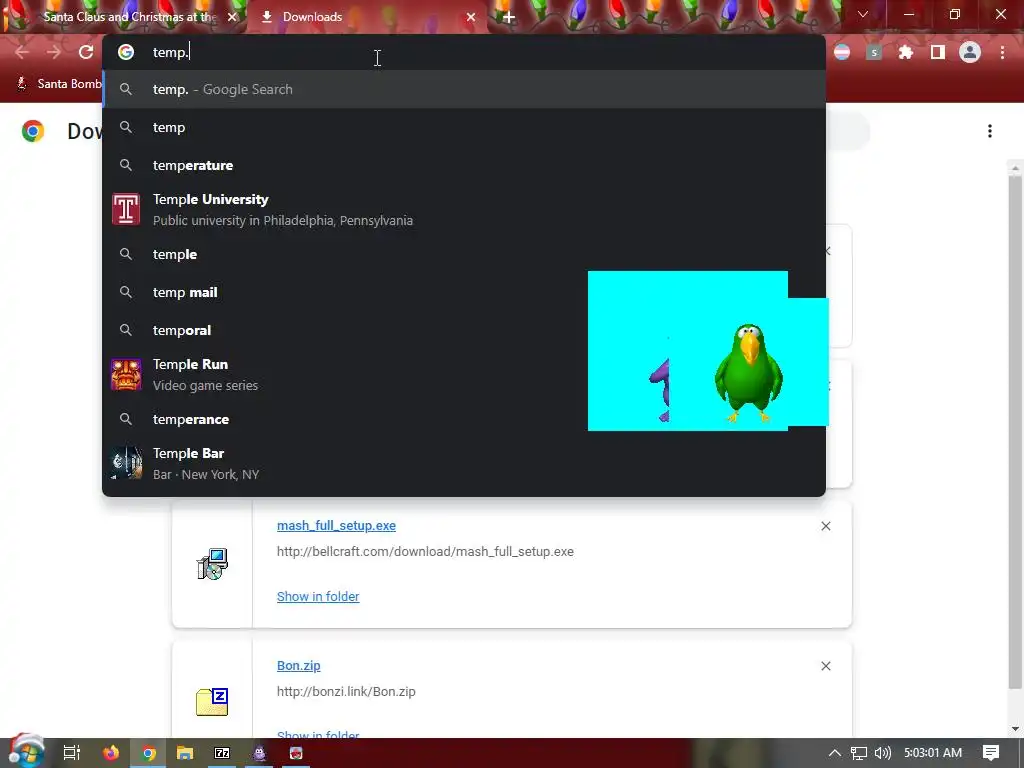
Task: Click the gray S extension icon
Action: [x=874, y=52]
